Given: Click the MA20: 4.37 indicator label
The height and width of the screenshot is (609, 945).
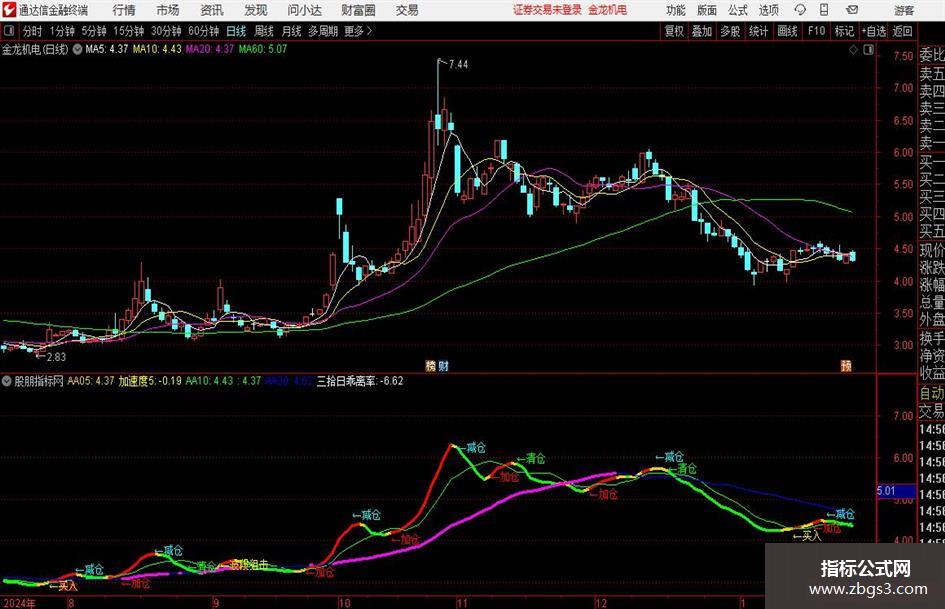Looking at the screenshot, I should 209,49.
